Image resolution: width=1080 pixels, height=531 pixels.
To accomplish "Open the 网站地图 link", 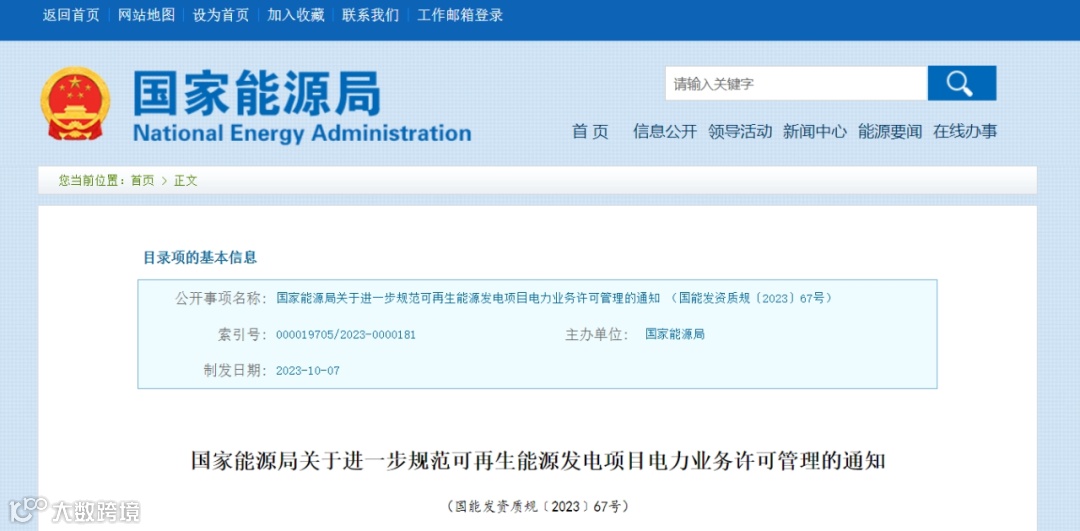I will [x=146, y=15].
